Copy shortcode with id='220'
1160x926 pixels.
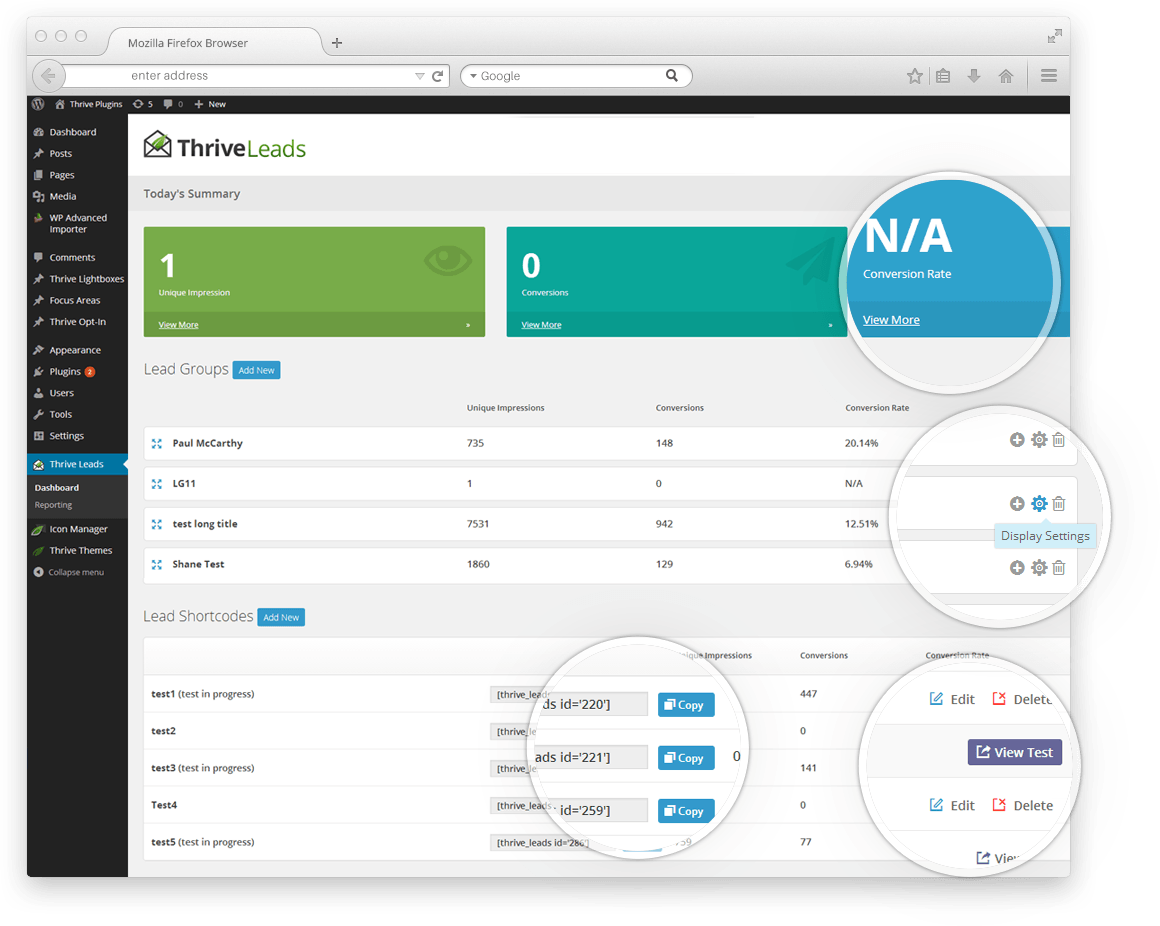point(686,705)
